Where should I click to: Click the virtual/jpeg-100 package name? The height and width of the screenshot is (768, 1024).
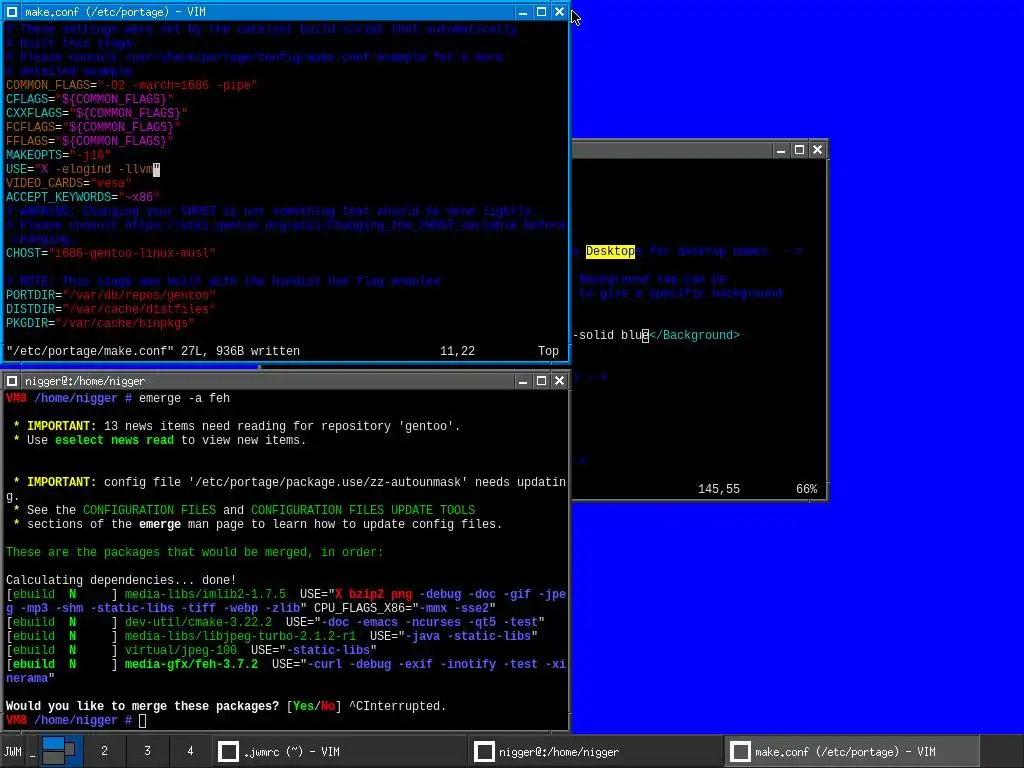click(181, 650)
